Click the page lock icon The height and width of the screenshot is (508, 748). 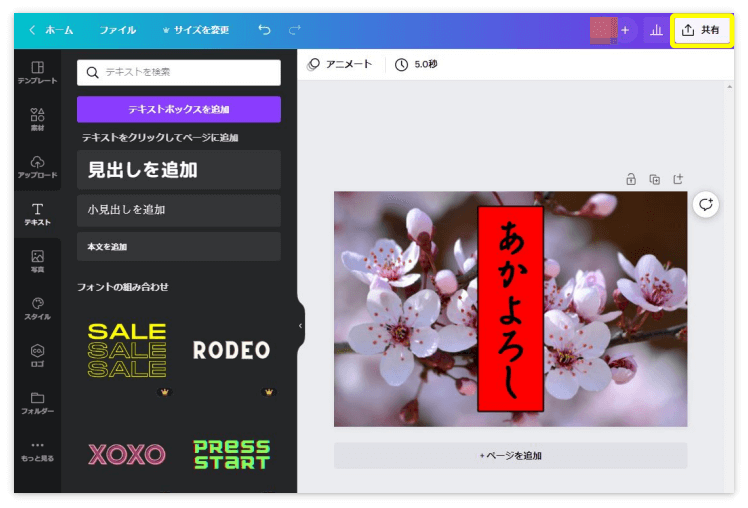[631, 179]
